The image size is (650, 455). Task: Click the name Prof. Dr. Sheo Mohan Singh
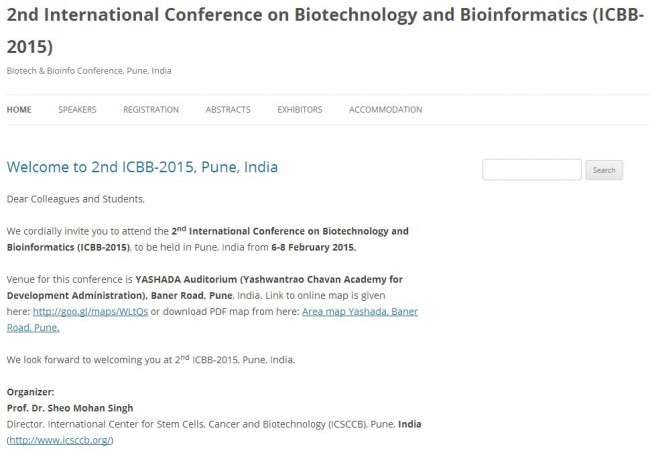coord(69,408)
